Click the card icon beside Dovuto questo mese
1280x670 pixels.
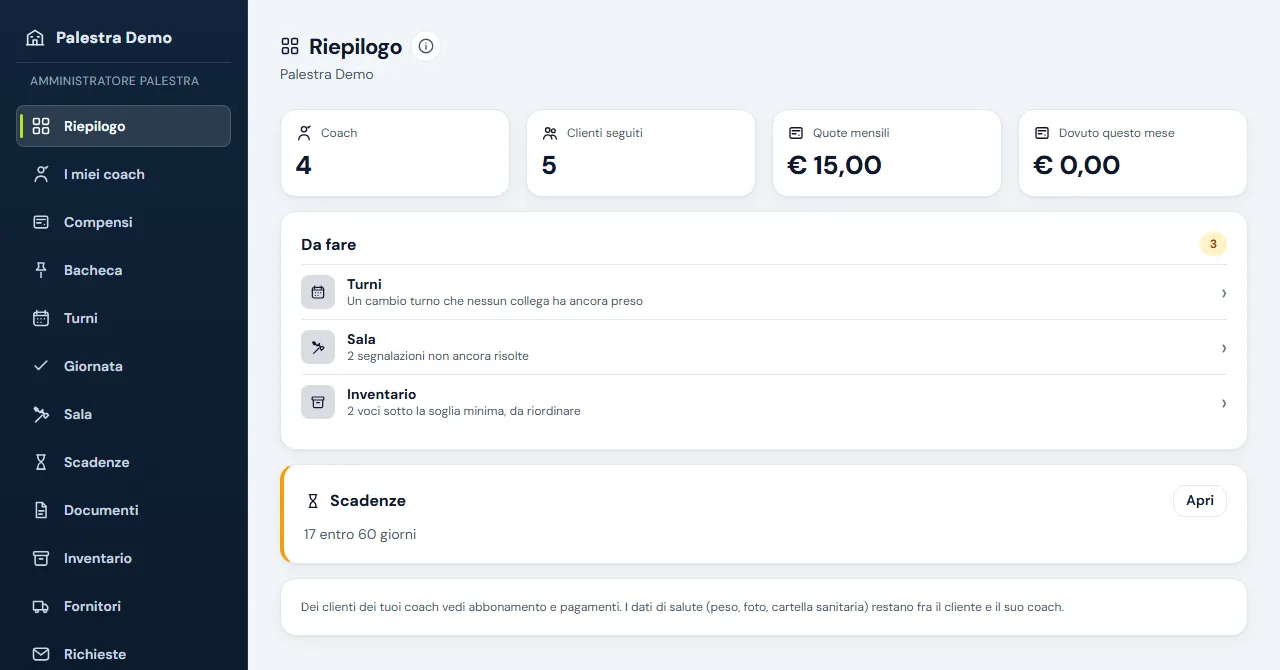(1042, 133)
